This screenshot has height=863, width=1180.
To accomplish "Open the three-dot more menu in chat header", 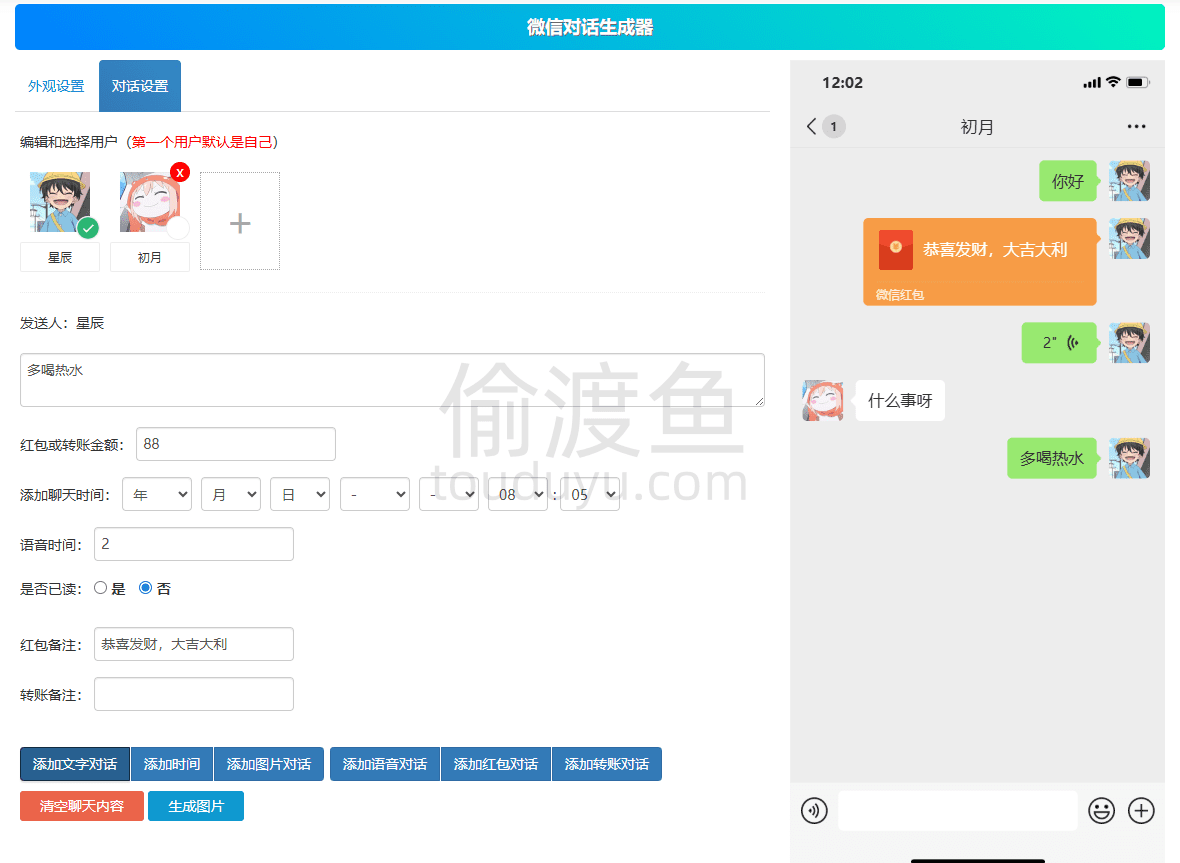I will [x=1136, y=126].
